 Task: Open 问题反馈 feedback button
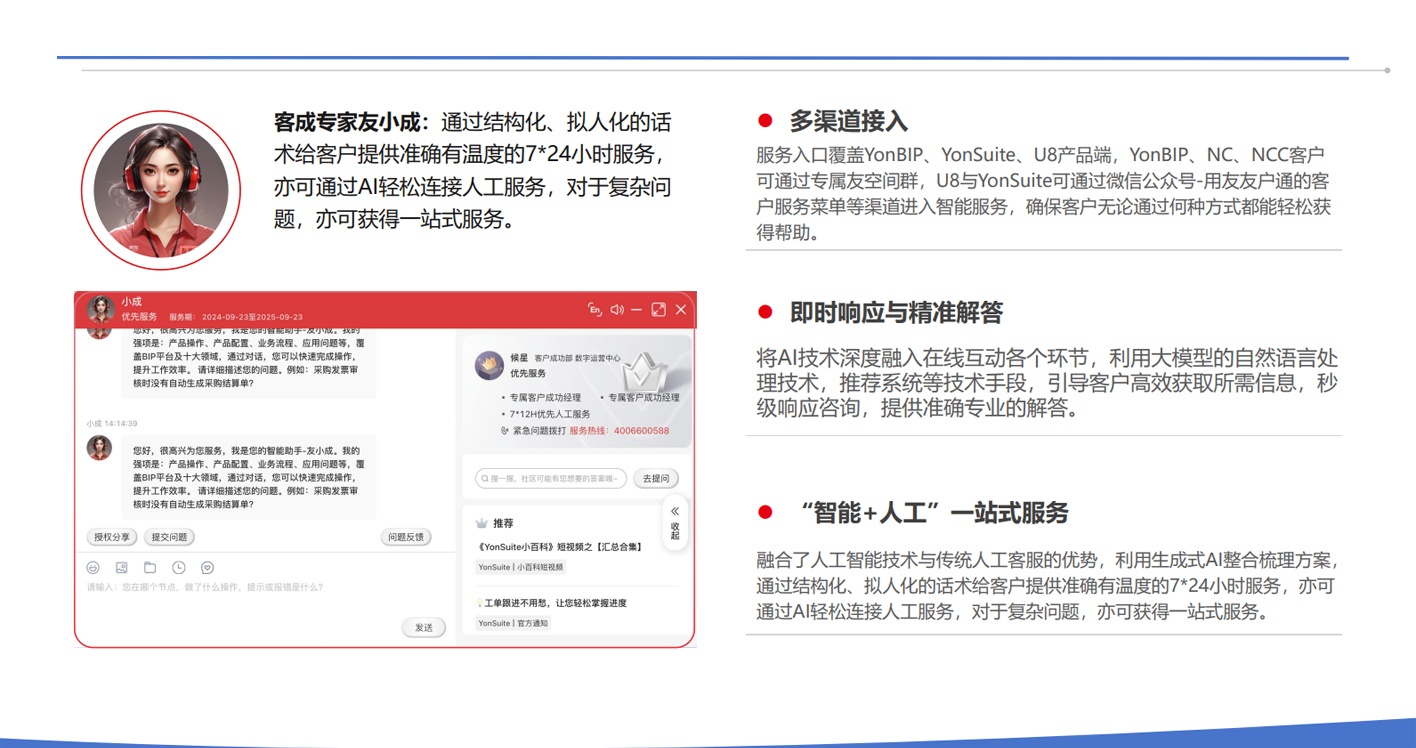coord(406,537)
